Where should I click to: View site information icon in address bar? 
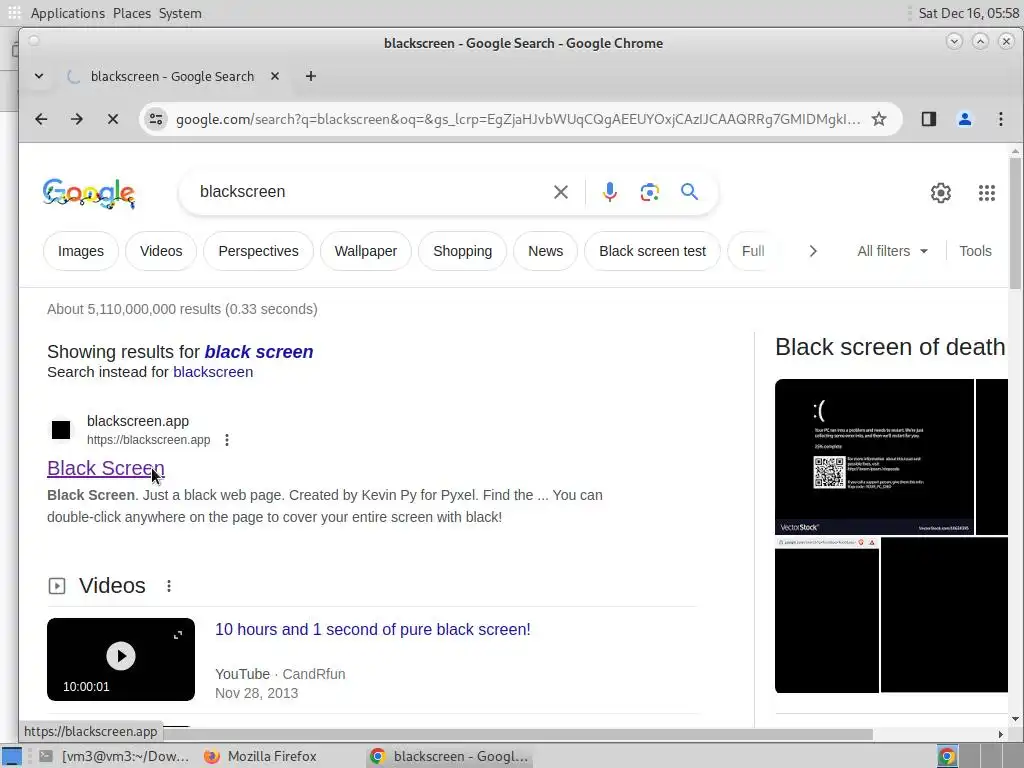tap(156, 119)
